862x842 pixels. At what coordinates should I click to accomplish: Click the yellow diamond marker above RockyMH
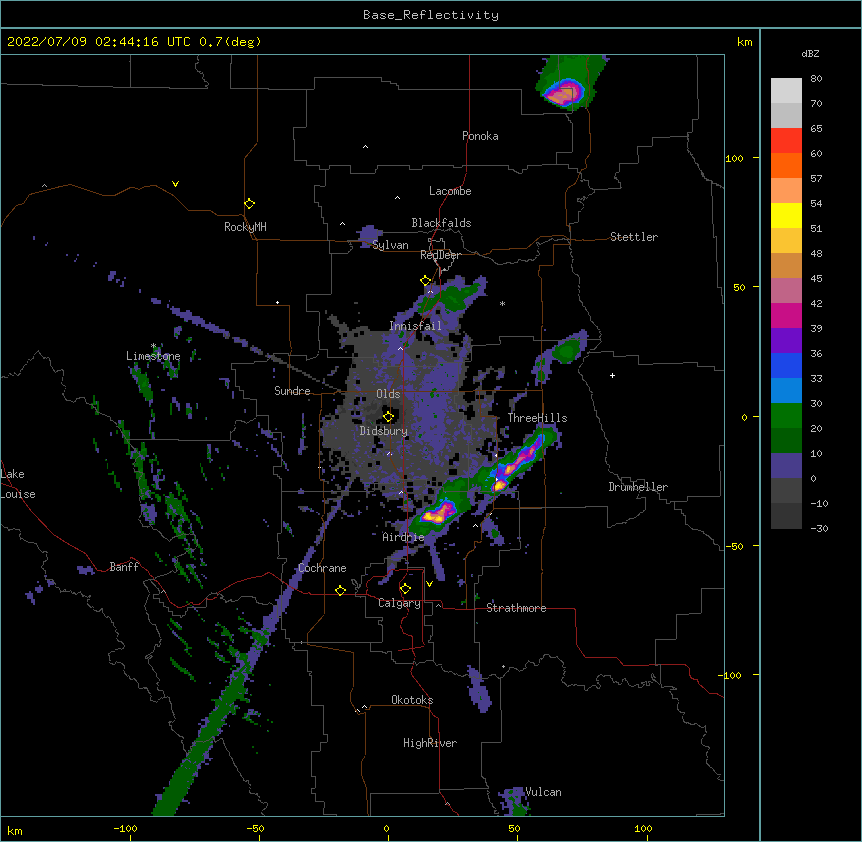(250, 204)
